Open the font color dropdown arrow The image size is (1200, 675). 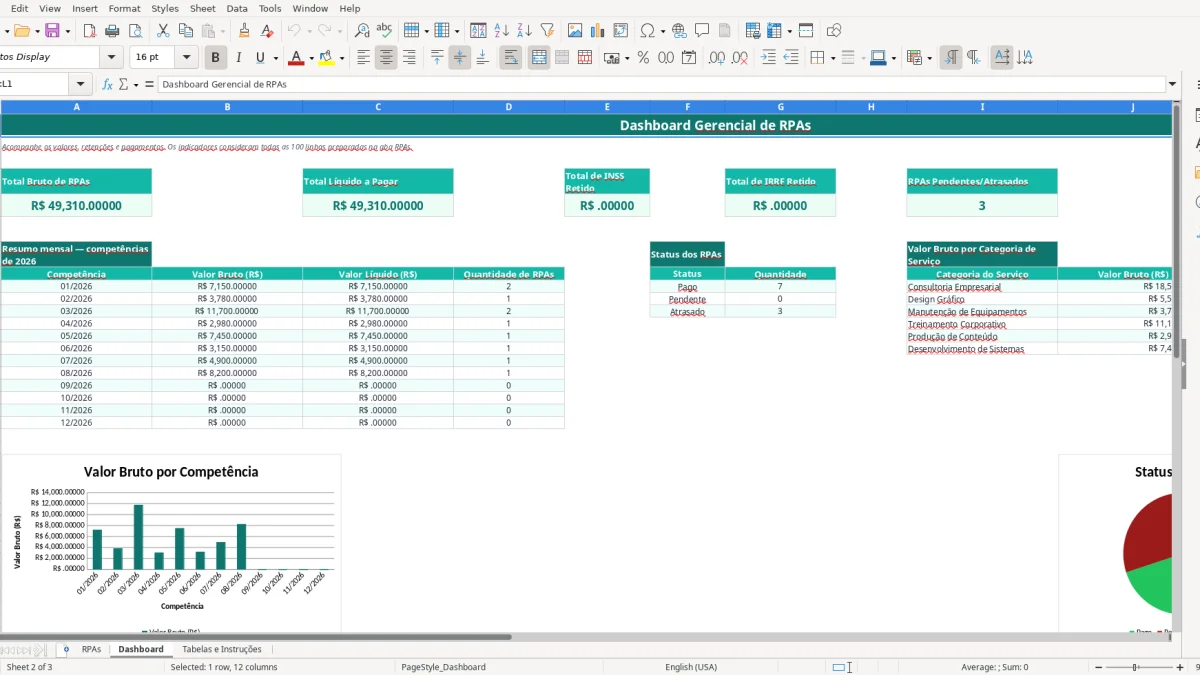(x=311, y=58)
